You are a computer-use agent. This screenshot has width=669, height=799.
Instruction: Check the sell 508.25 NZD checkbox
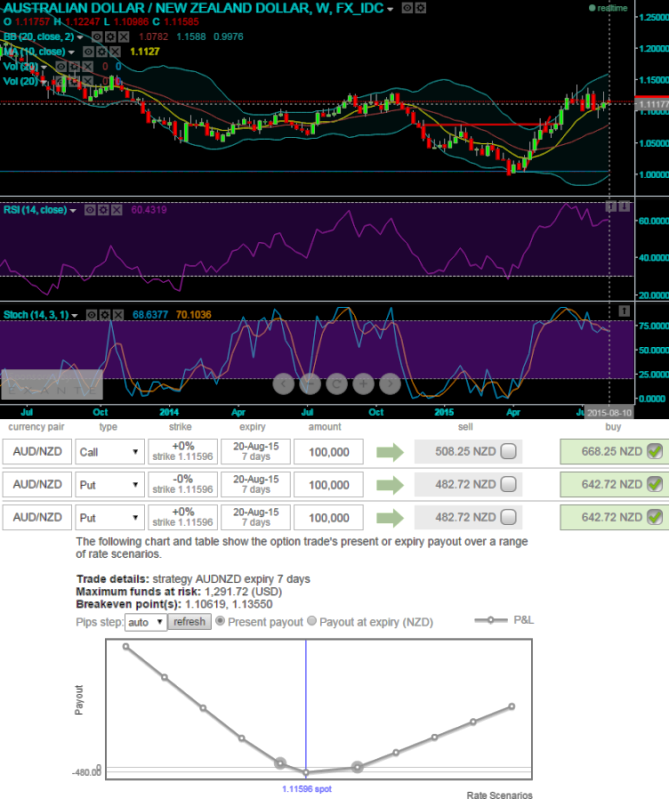[508, 452]
